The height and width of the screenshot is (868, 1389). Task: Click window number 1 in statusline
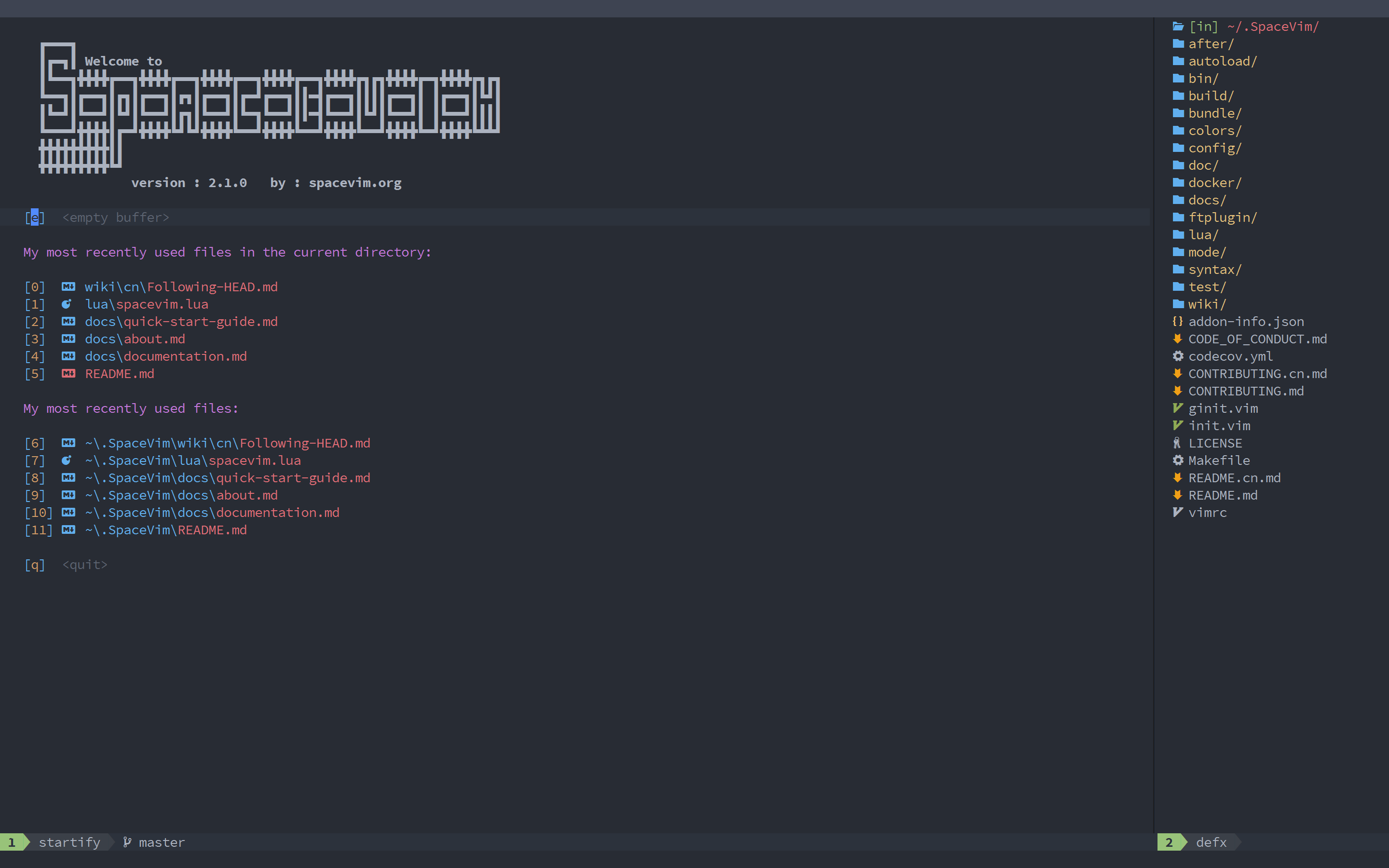(x=12, y=842)
